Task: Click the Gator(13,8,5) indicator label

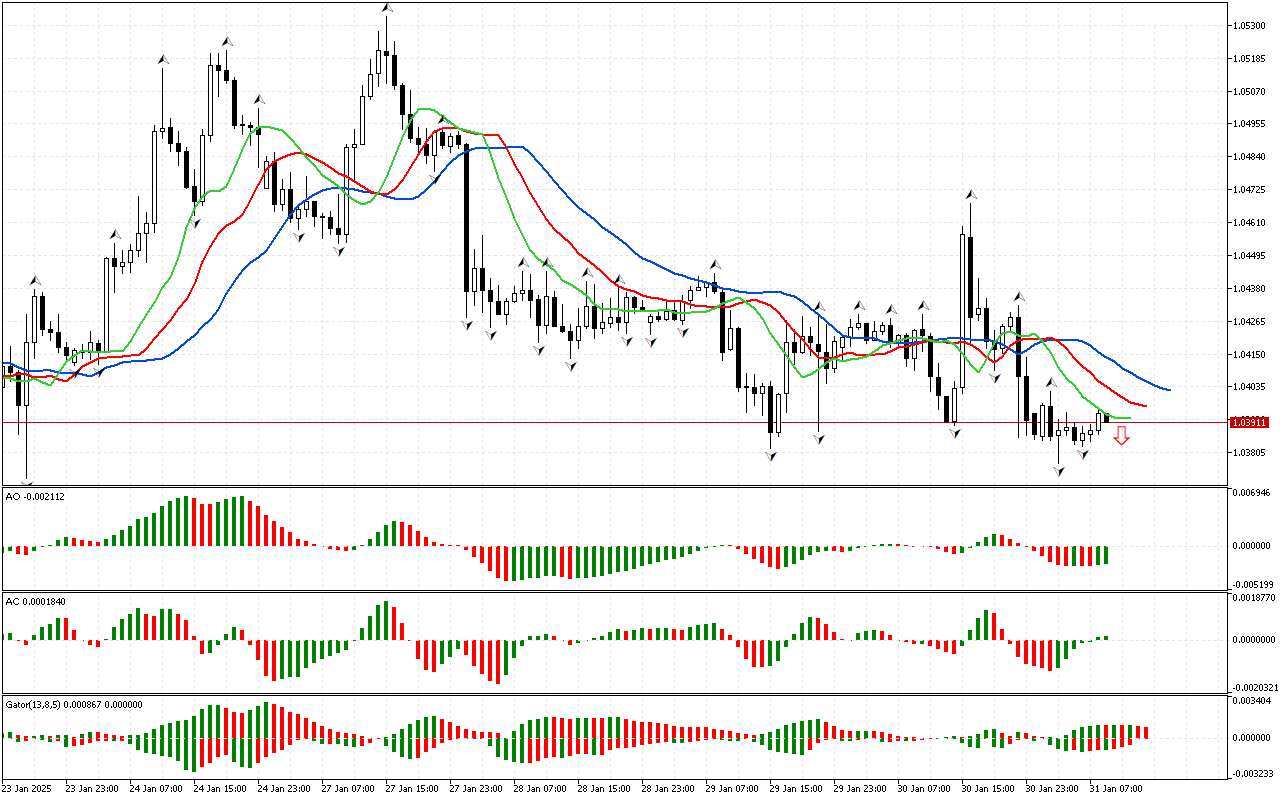Action: point(74,704)
